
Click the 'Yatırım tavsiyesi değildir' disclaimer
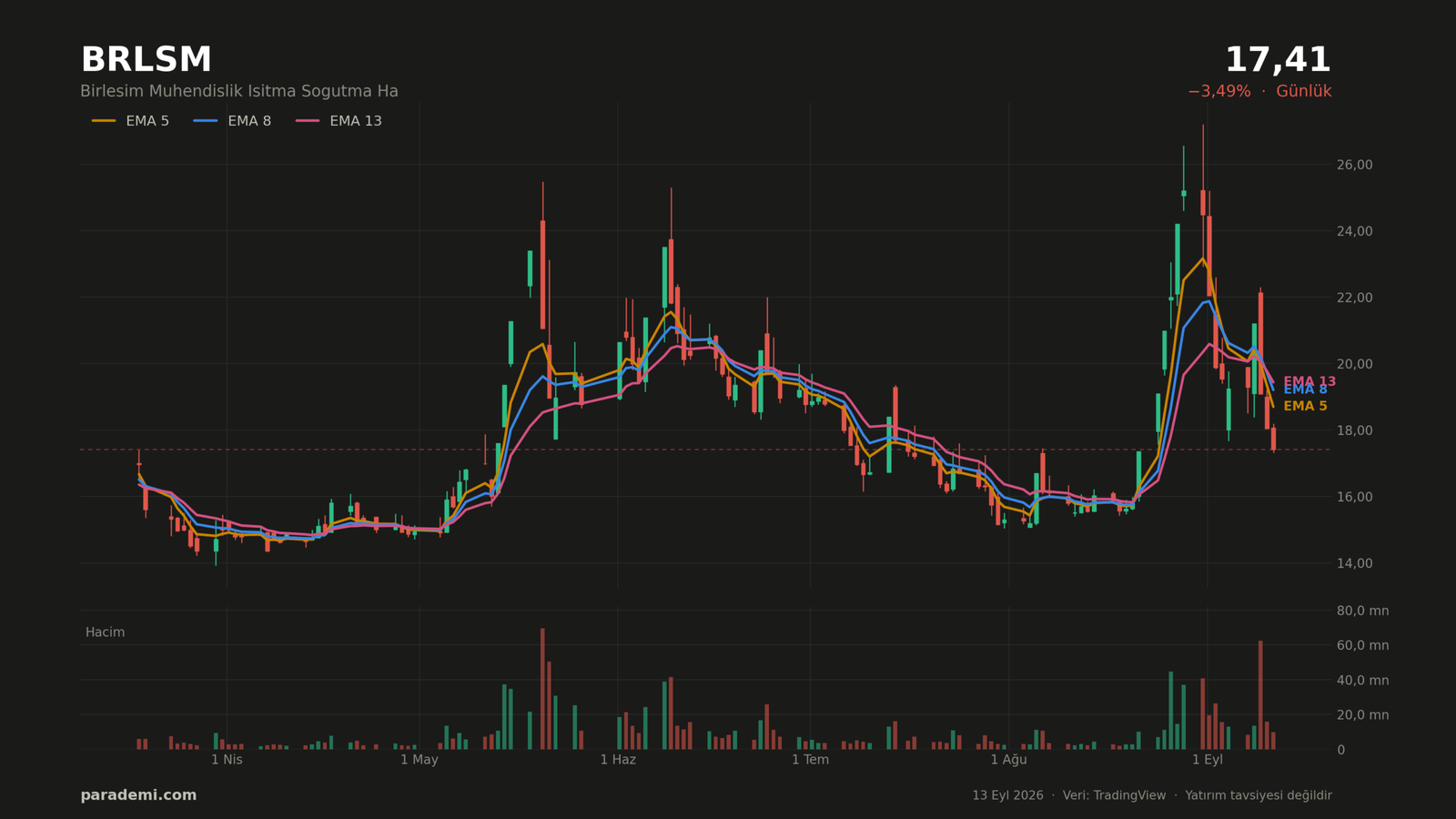[x=1259, y=795]
